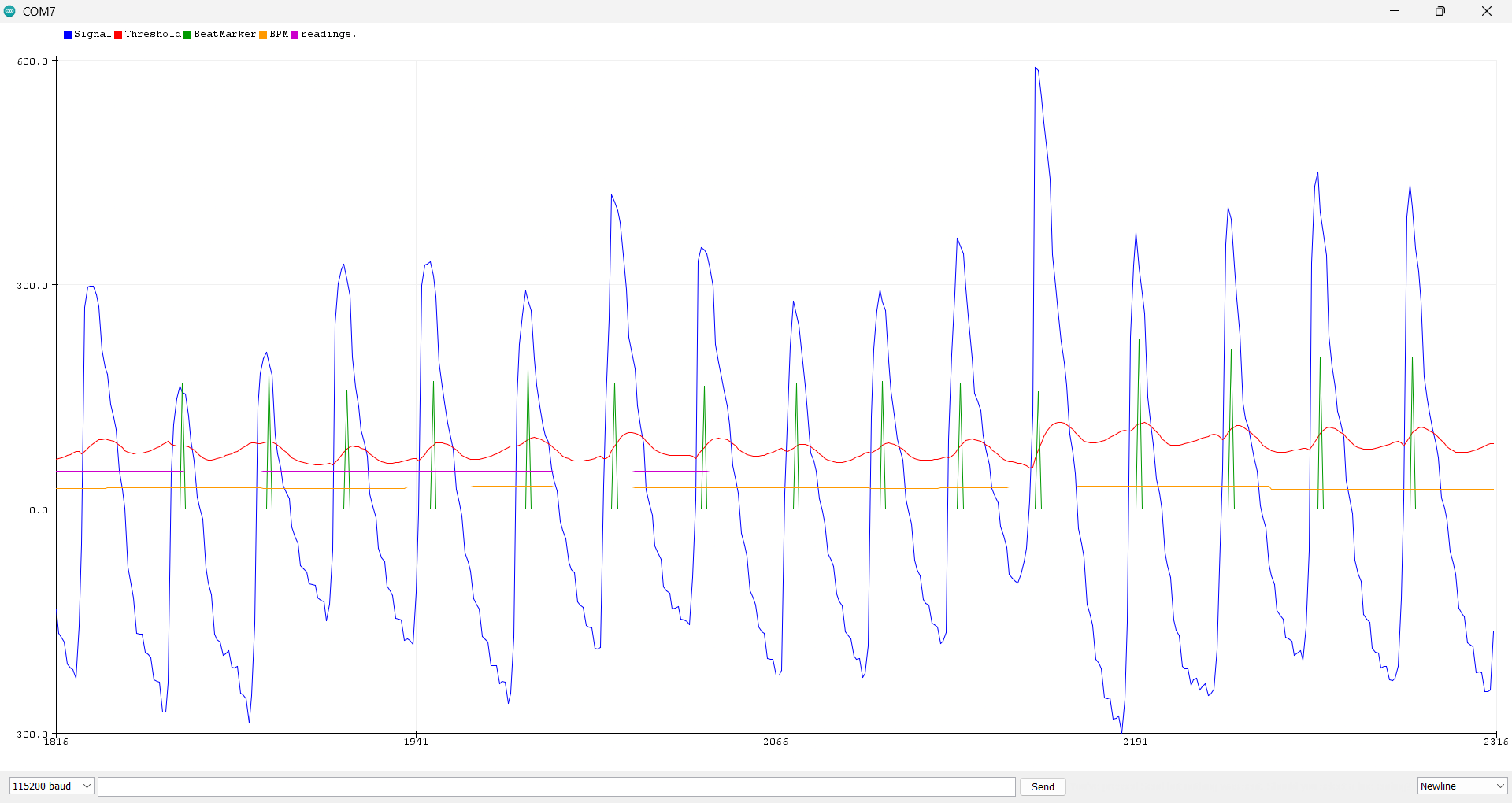
Task: Click the 2066 x-axis tick label
Action: coord(776,742)
